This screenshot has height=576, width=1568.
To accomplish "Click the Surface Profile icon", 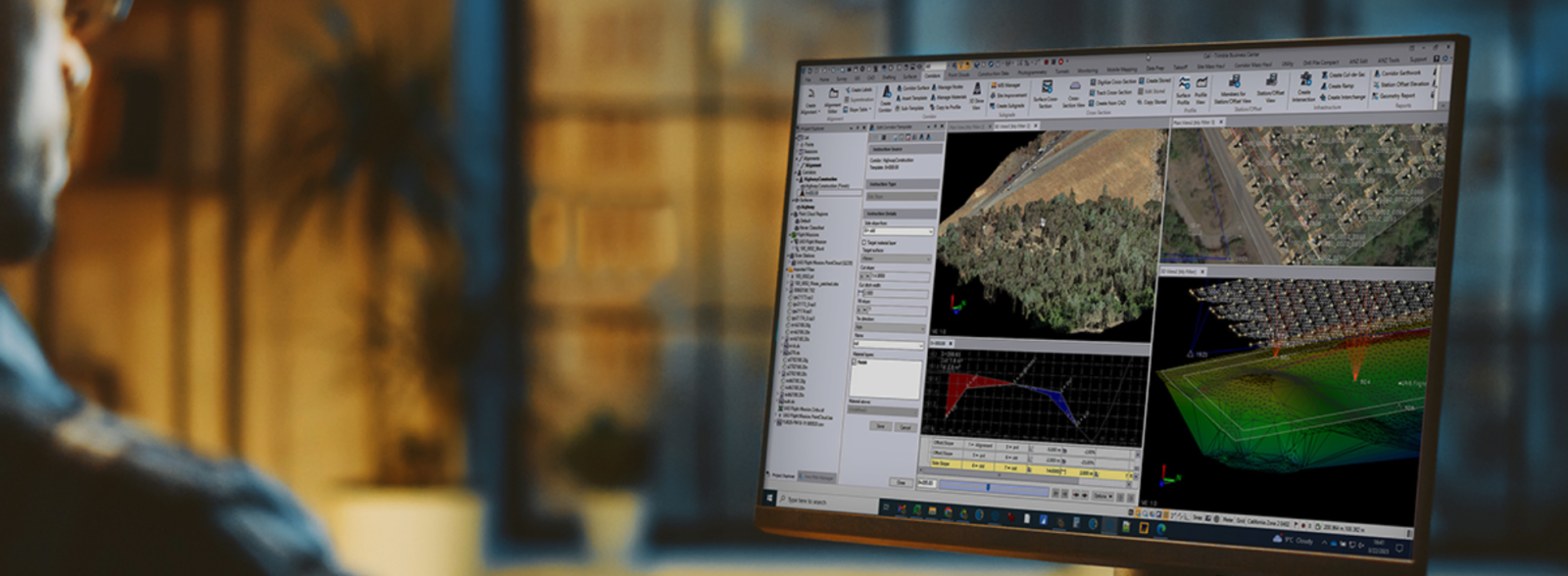I will pos(1184,90).
